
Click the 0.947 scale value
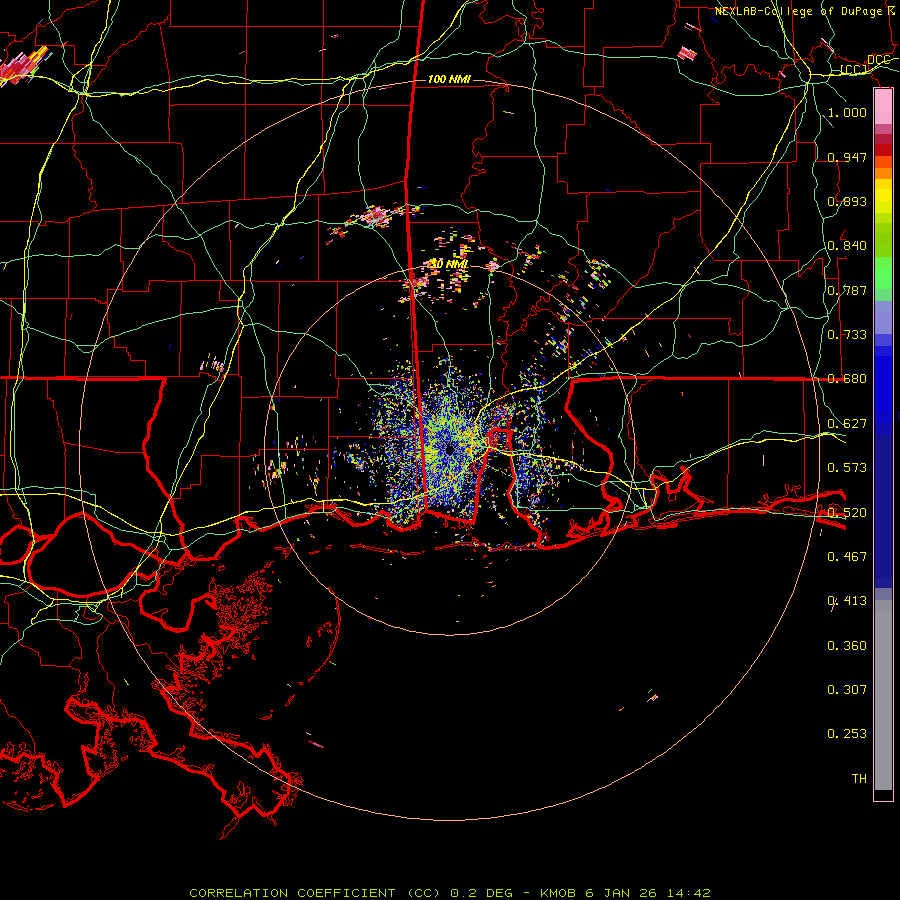click(847, 157)
